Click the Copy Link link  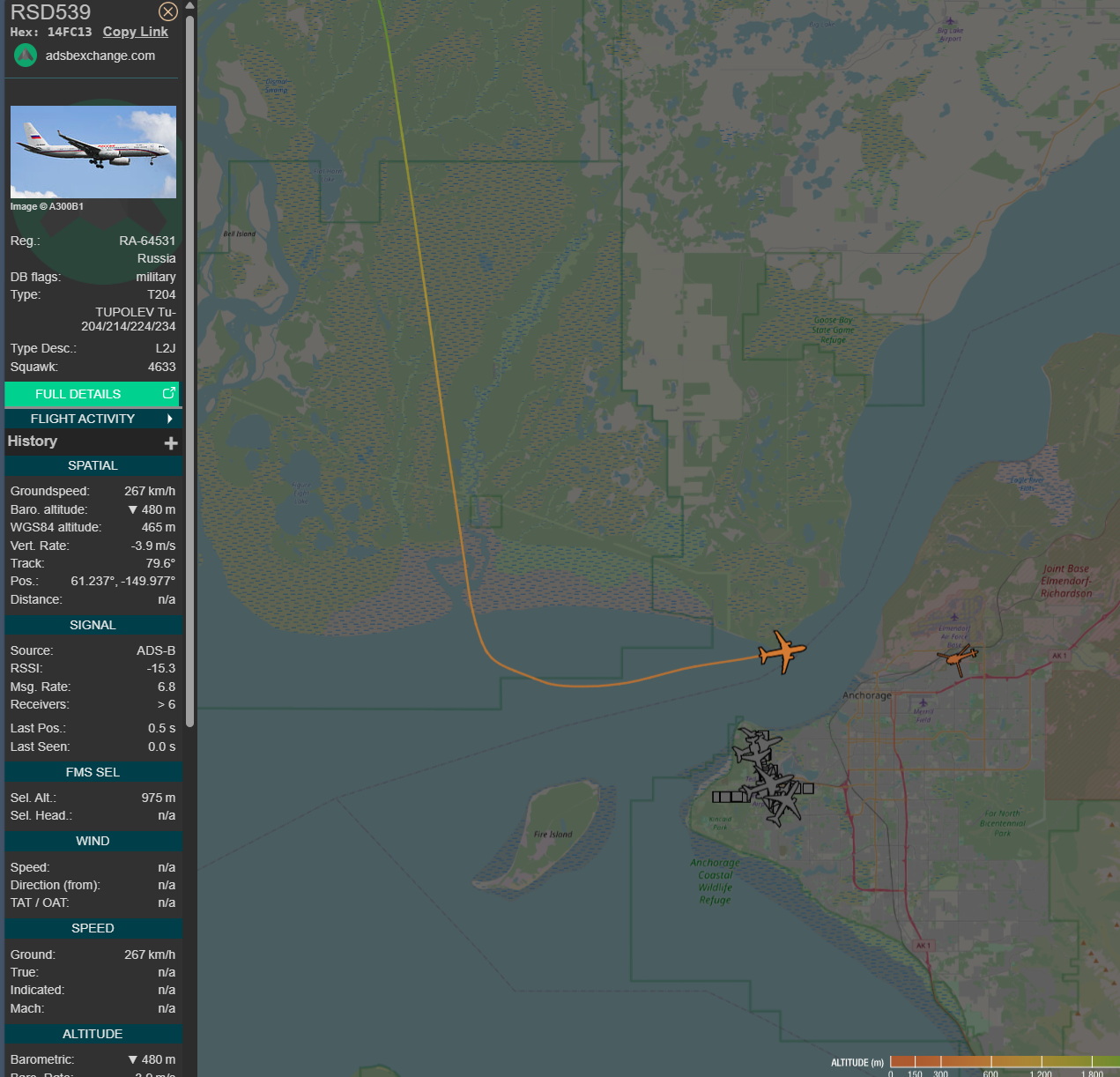pyautogui.click(x=135, y=32)
